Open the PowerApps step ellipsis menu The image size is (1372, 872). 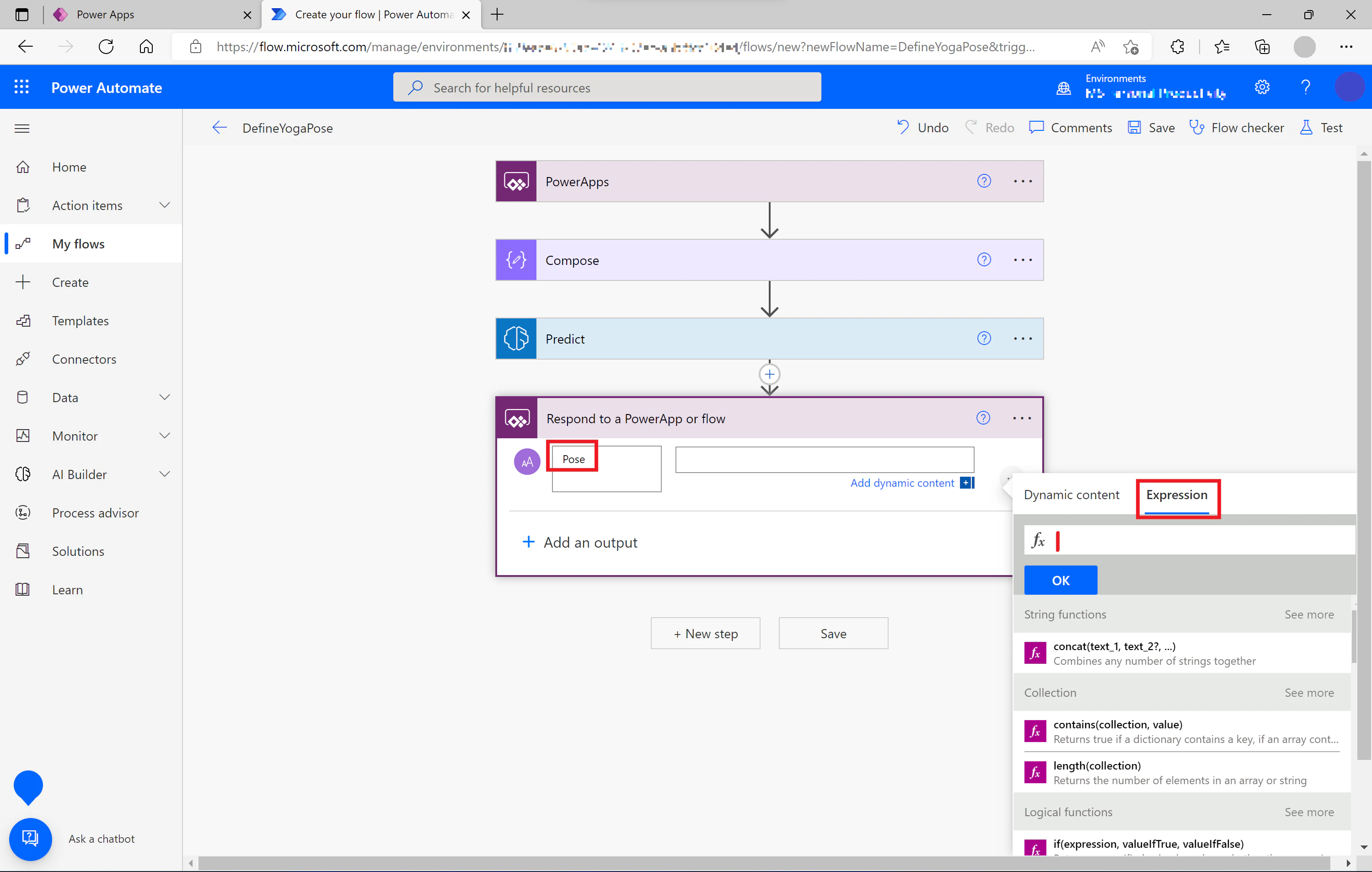coord(1023,181)
